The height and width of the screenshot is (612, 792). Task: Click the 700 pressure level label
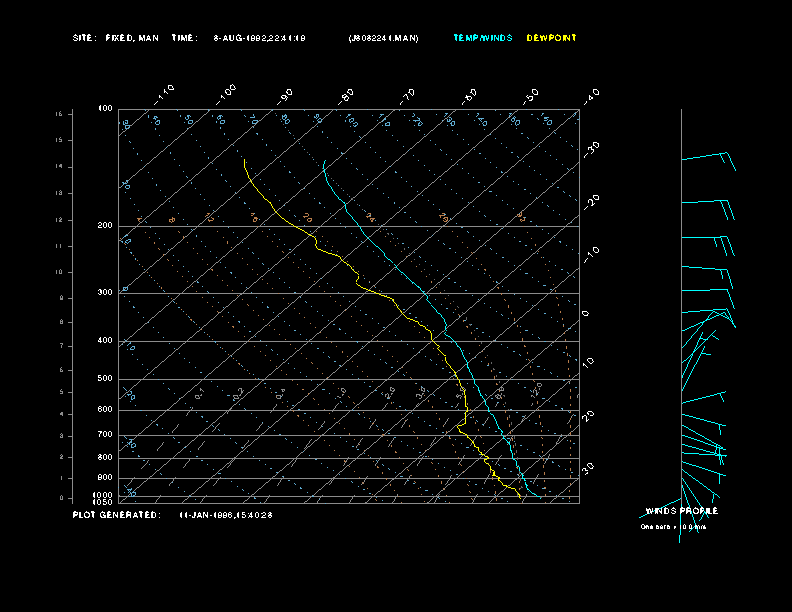[x=105, y=435]
